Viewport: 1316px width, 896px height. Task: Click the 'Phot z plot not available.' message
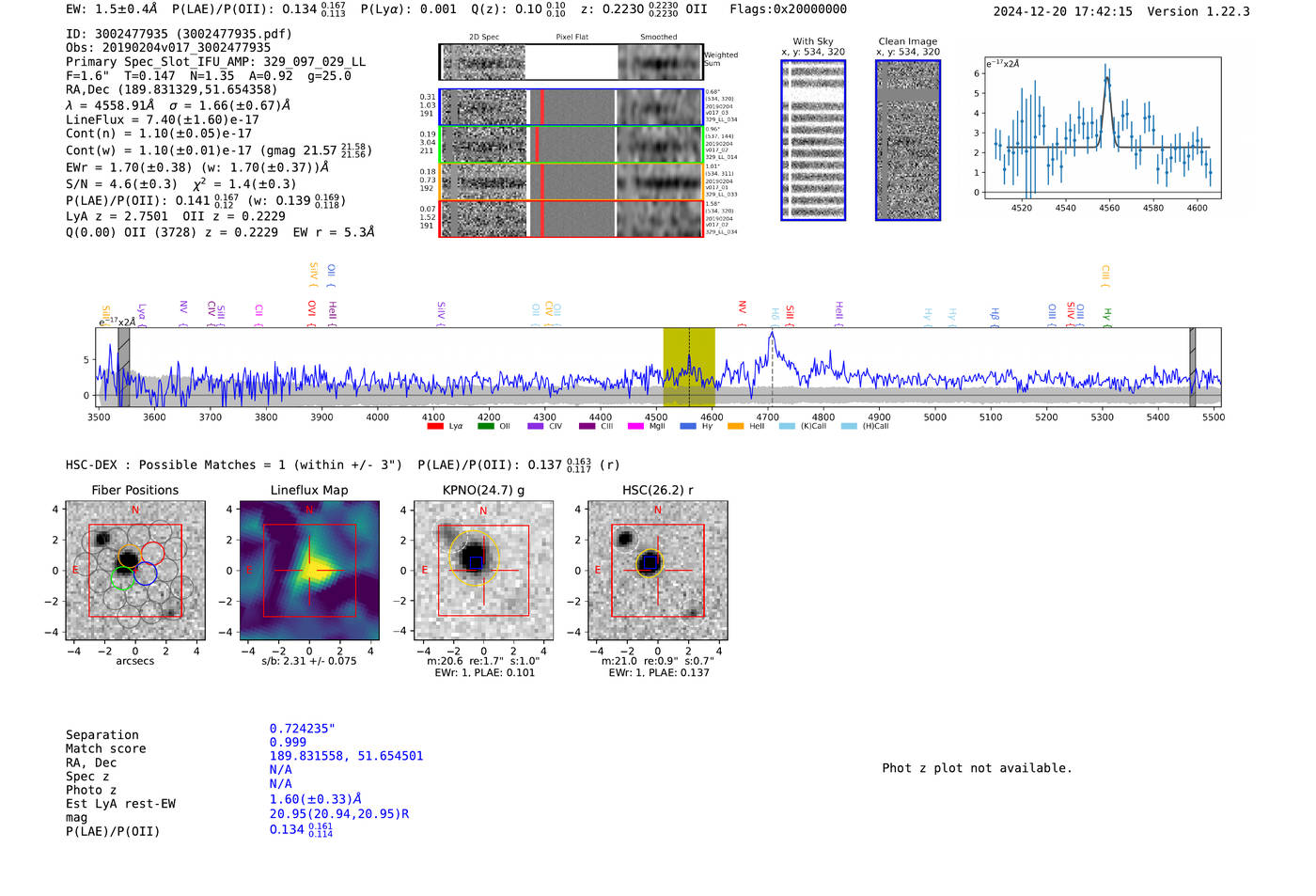[x=977, y=768]
